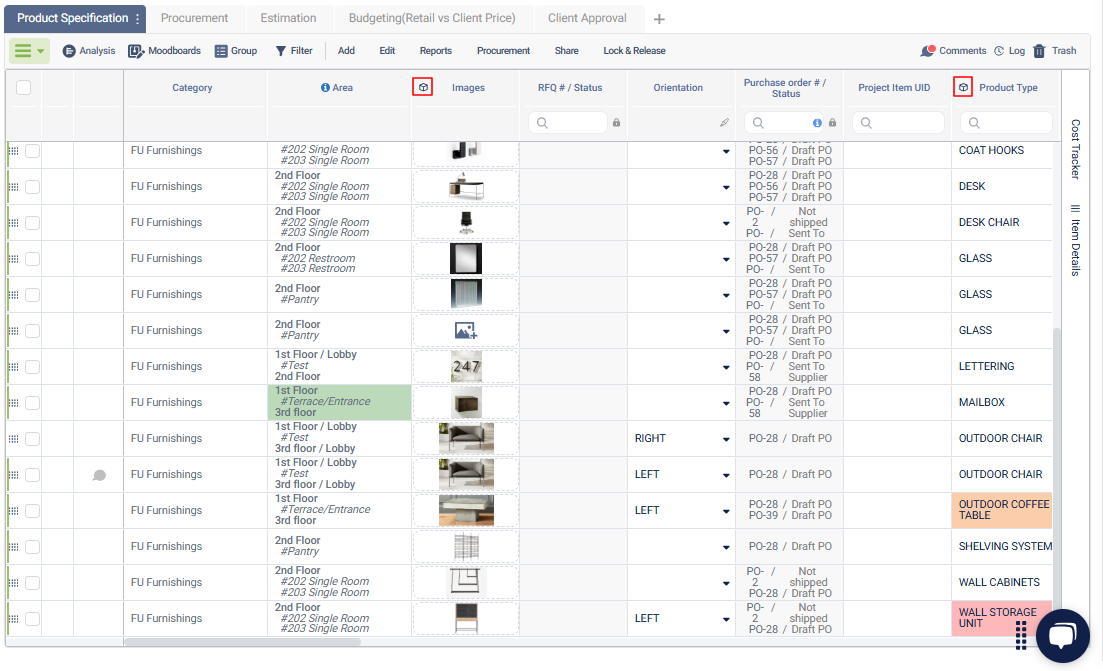This screenshot has height=671, width=1103.
Task: Switch to the Procurement tab
Action: click(x=194, y=18)
